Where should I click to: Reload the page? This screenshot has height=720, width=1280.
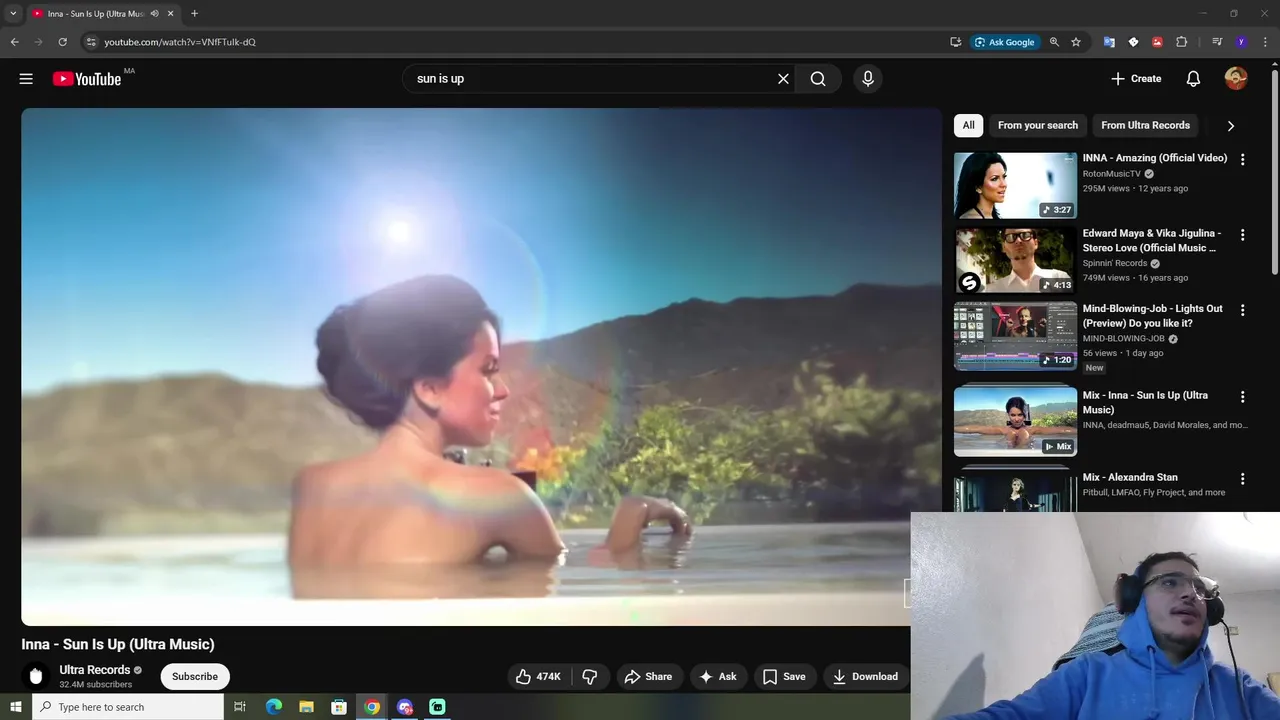click(x=62, y=42)
